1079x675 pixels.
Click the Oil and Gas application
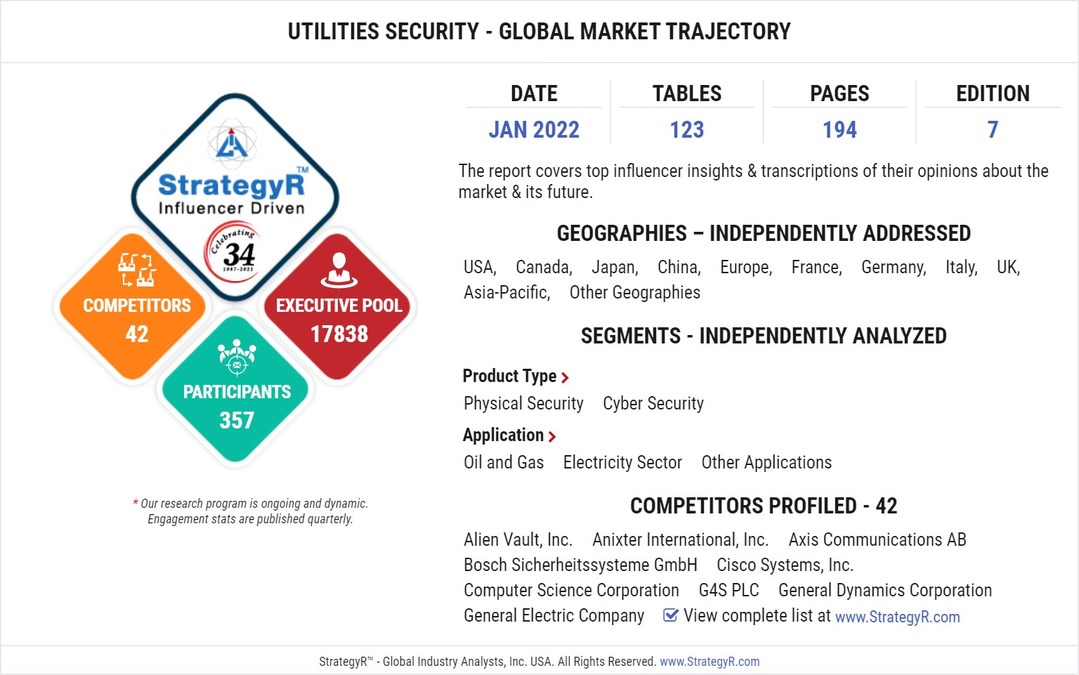[x=504, y=462]
